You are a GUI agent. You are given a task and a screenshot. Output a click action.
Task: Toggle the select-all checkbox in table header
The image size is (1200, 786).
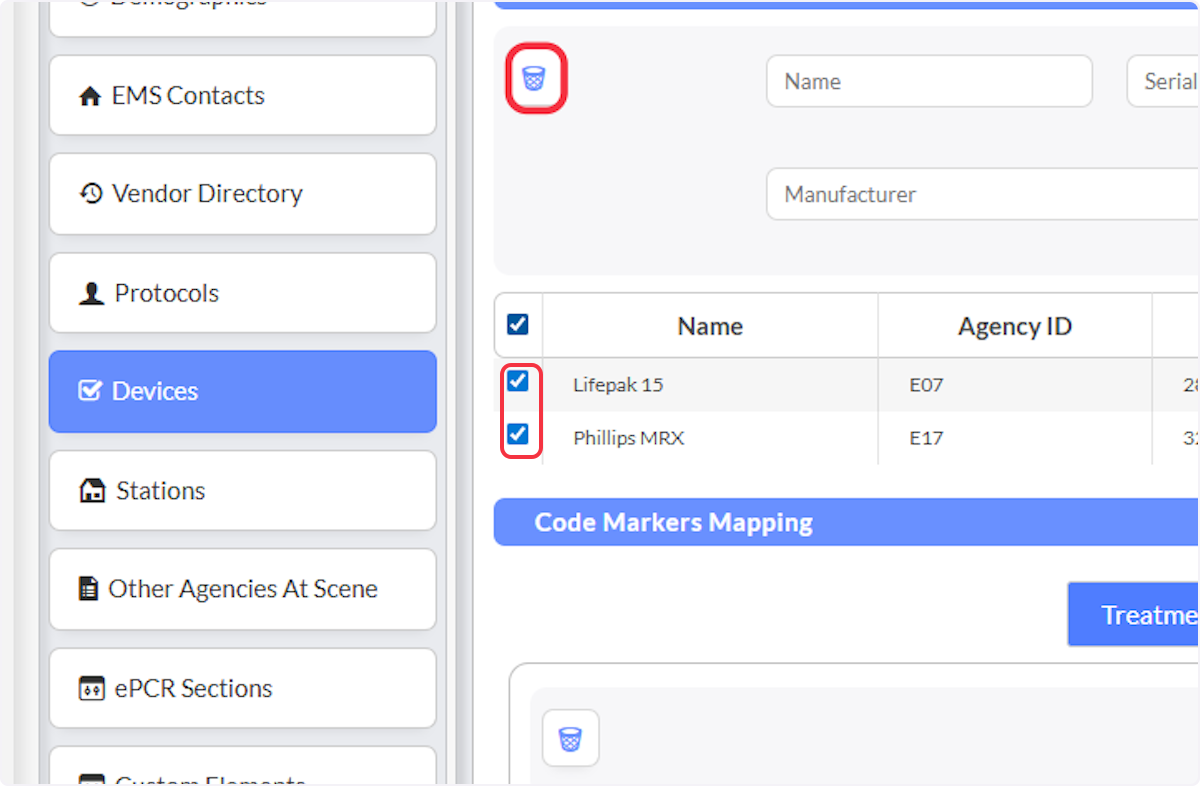(x=518, y=324)
